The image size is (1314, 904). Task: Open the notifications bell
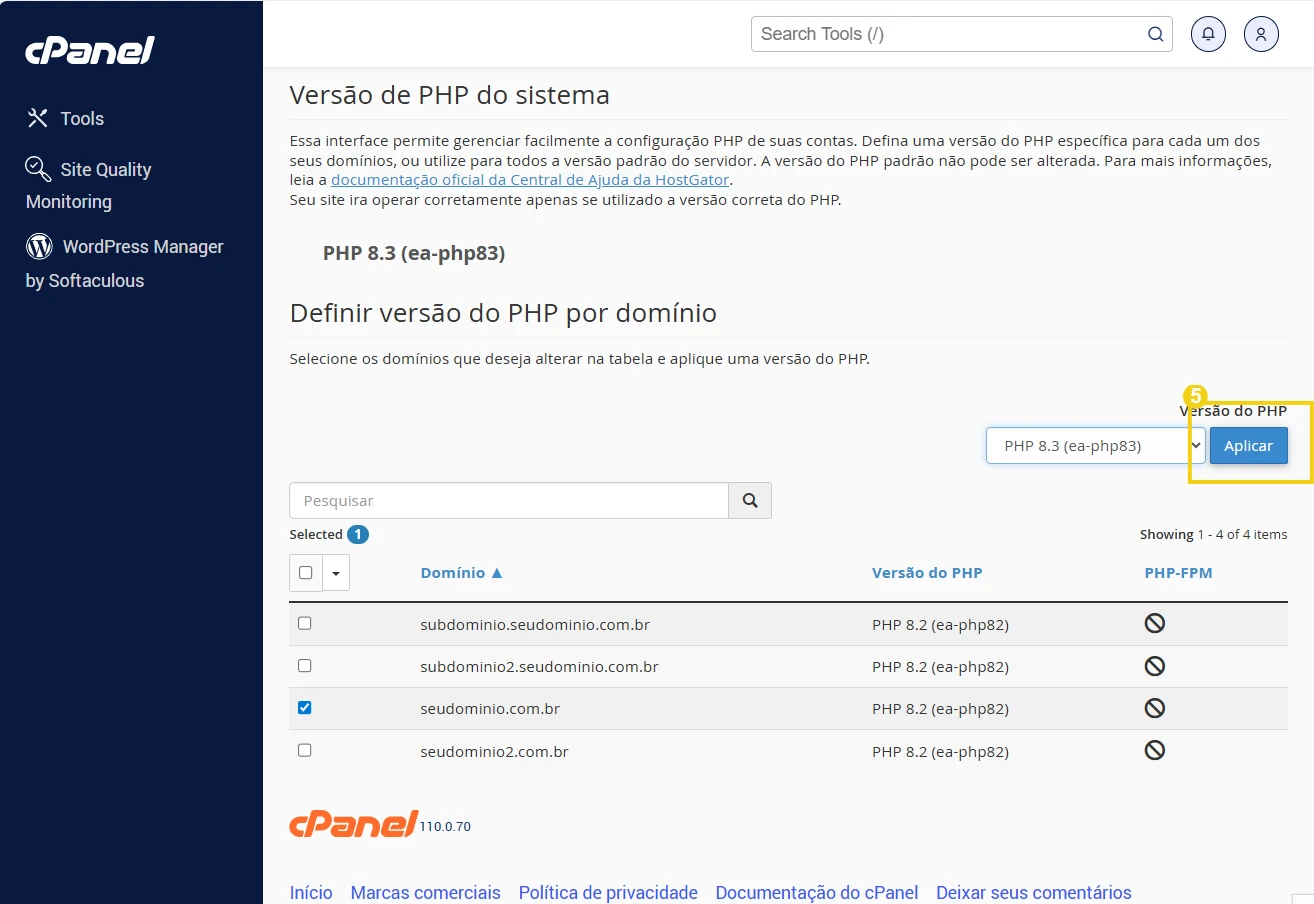point(1208,33)
